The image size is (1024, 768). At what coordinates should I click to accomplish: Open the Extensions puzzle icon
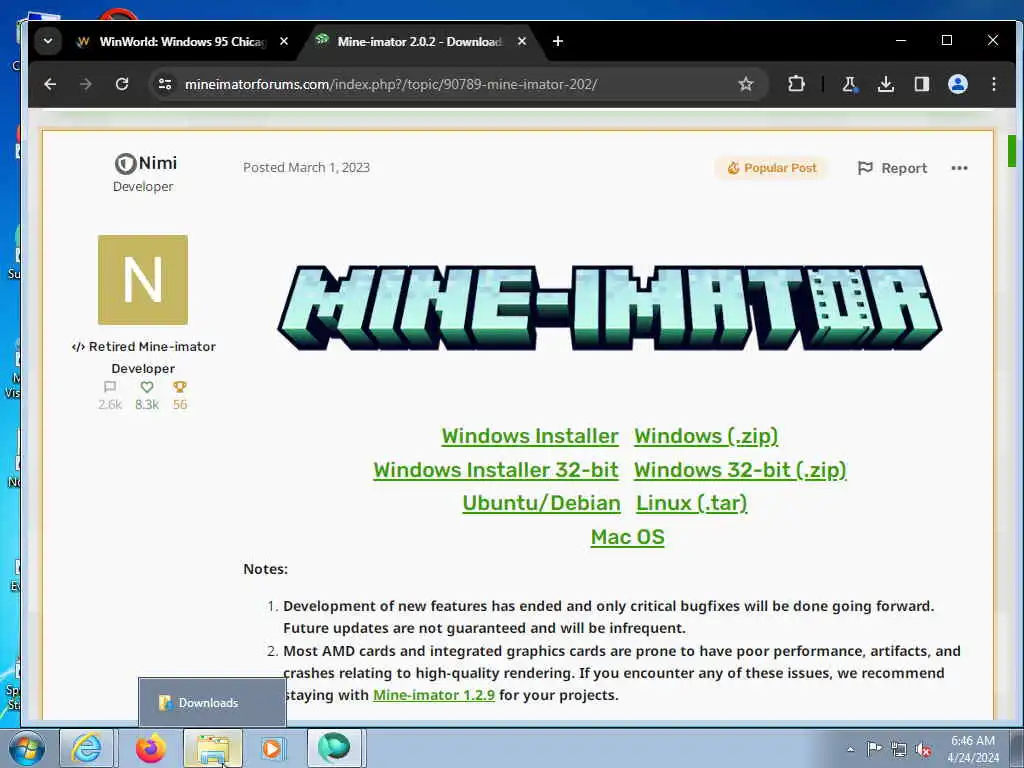pyautogui.click(x=796, y=84)
